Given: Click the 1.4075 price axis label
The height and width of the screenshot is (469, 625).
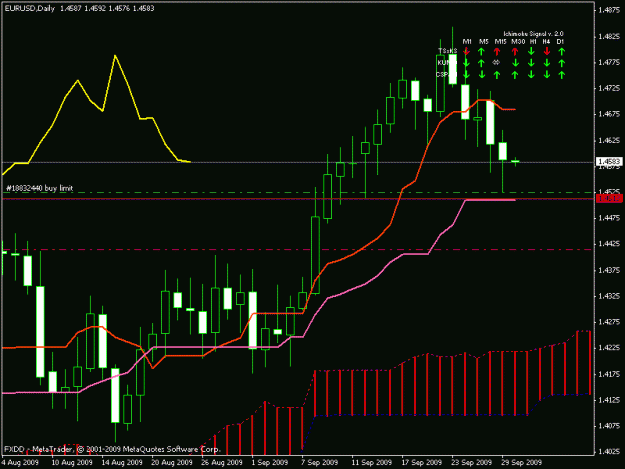Looking at the screenshot, I should tap(609, 426).
